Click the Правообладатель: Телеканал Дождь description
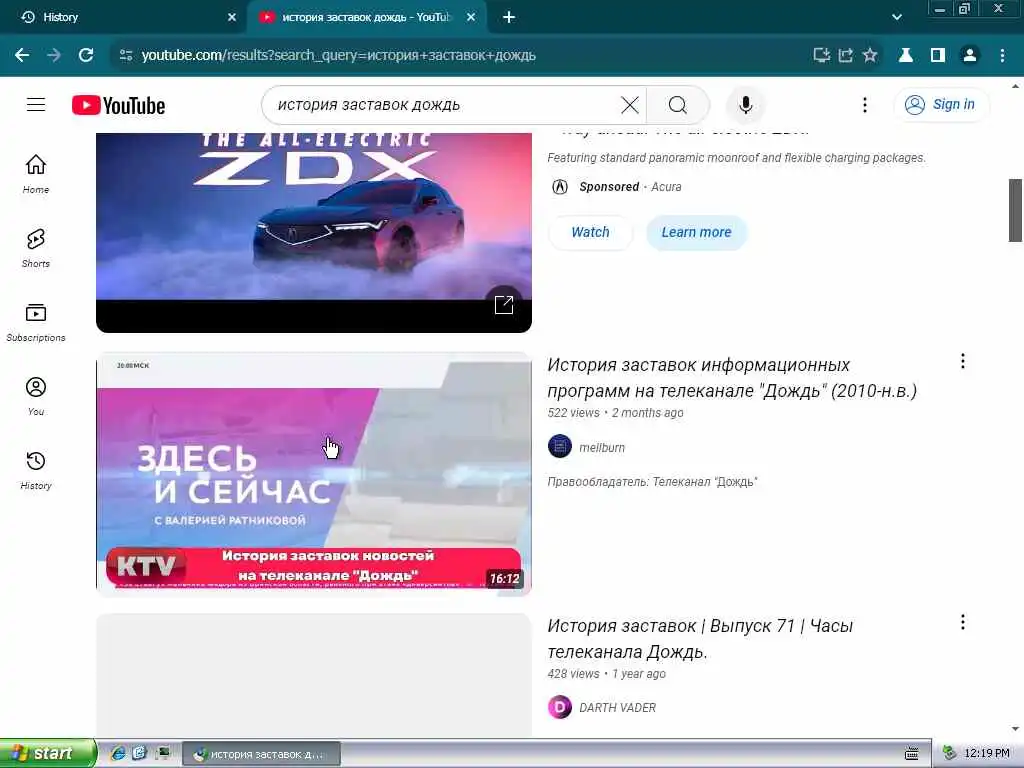1024x768 pixels. click(652, 482)
